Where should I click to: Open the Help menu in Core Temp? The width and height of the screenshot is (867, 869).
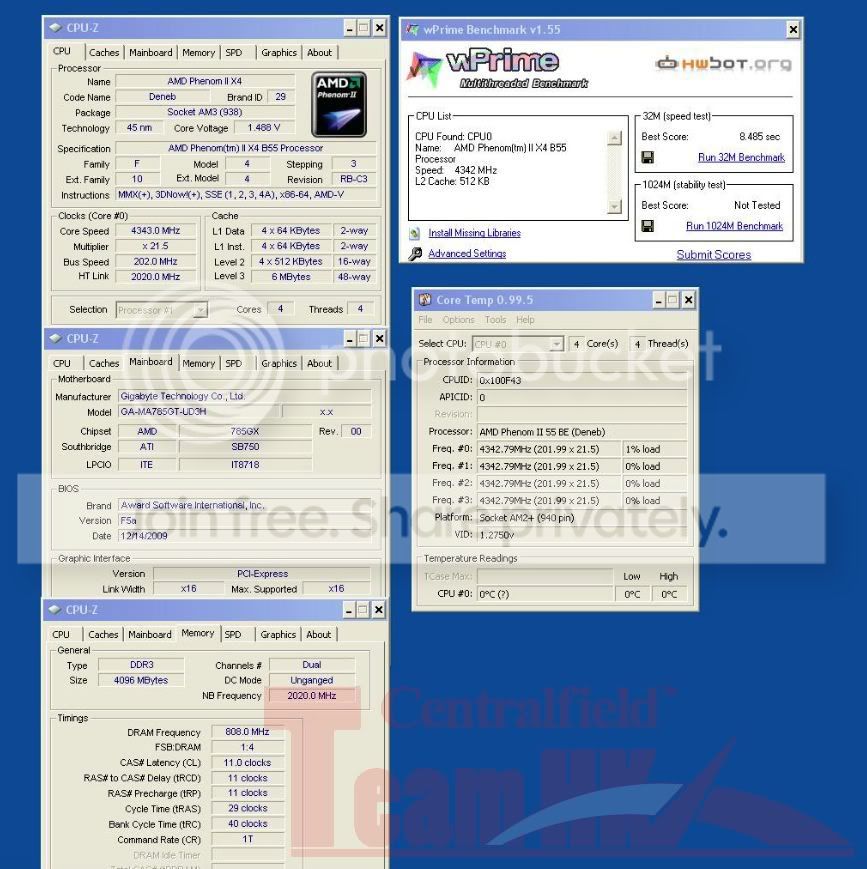tap(525, 320)
